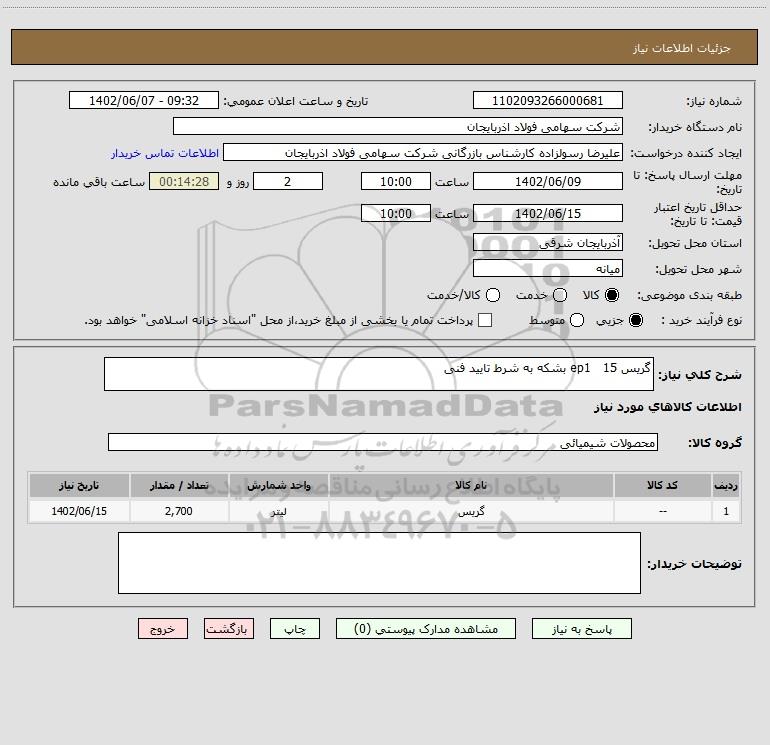Click the خروج exit button
Screen dimensions: 770x745
163,629
